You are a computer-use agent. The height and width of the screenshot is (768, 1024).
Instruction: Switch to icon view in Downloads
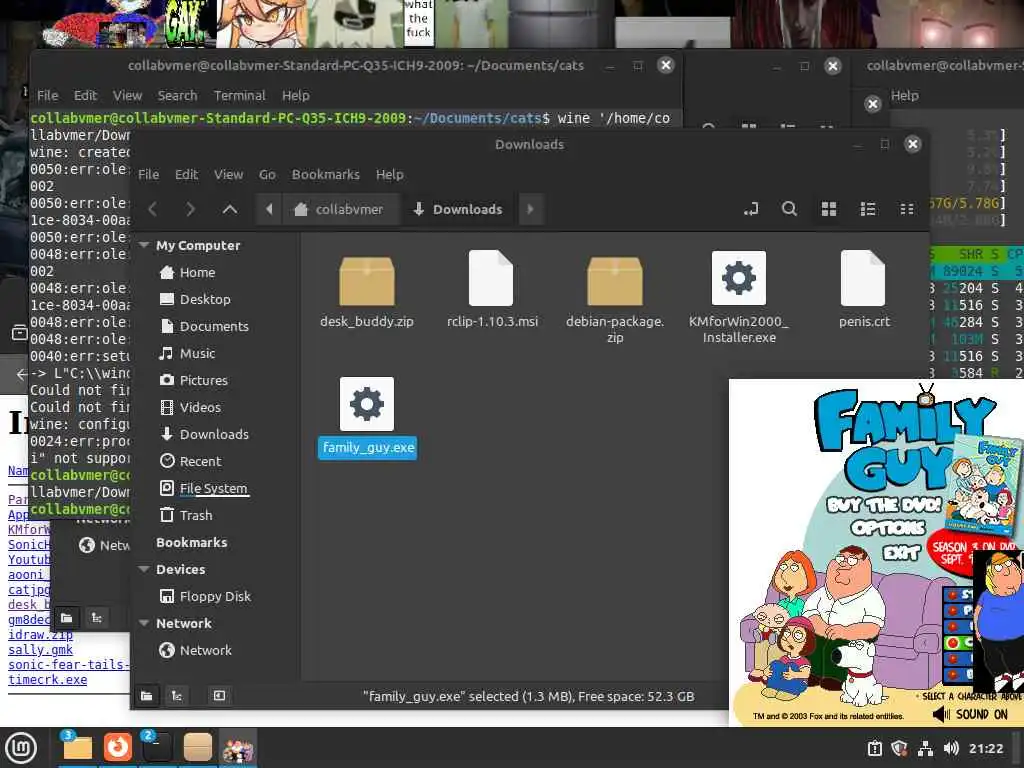point(829,209)
